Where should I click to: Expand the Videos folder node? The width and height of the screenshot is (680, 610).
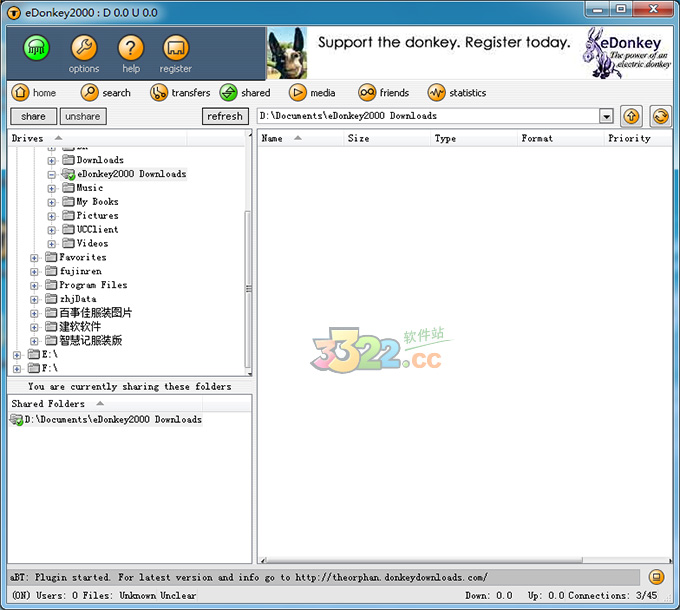point(52,244)
